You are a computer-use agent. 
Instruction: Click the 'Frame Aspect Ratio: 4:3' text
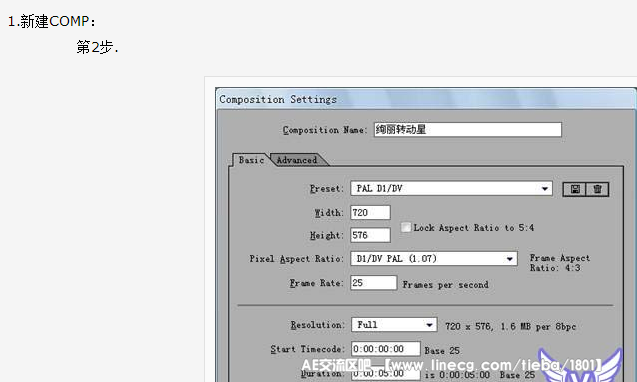point(559,263)
